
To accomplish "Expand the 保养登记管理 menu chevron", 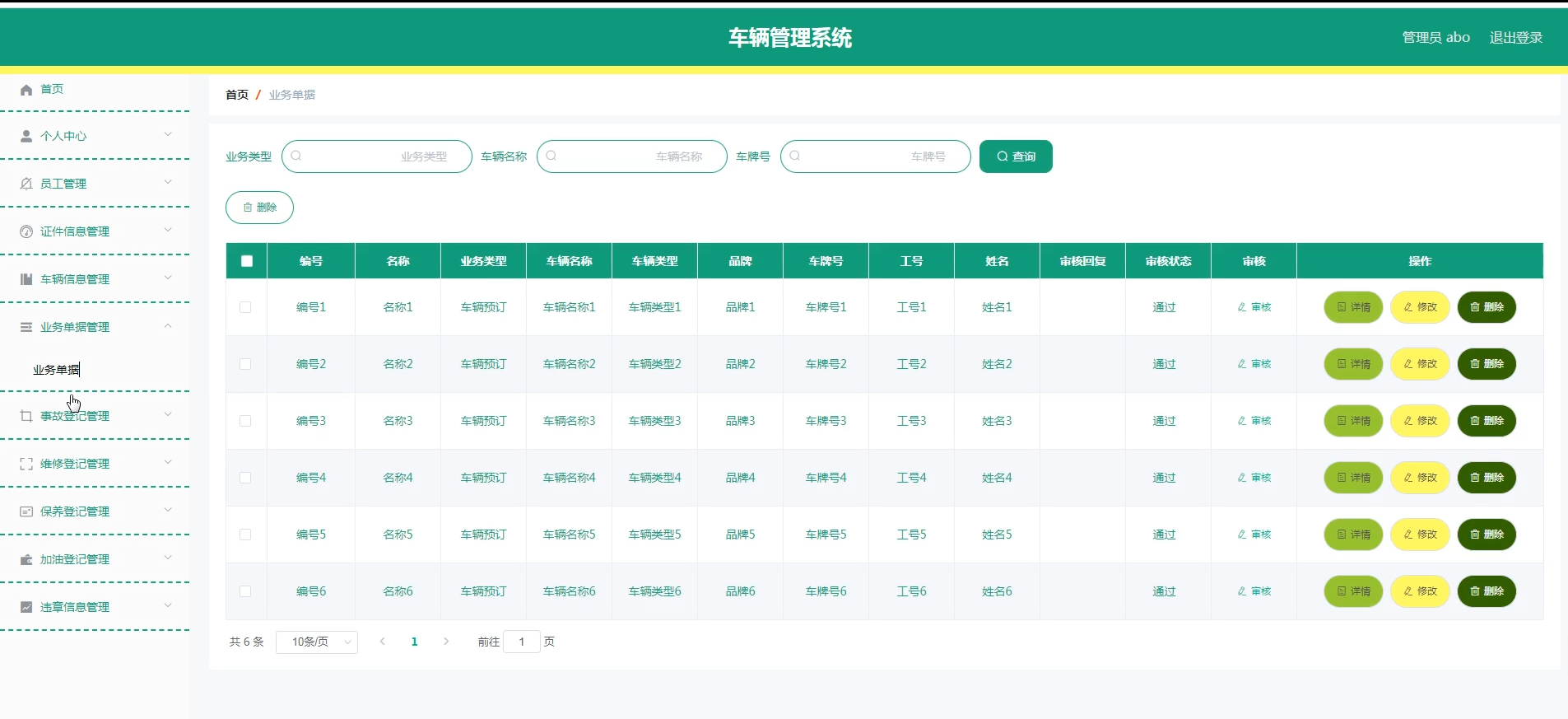I will coord(168,510).
